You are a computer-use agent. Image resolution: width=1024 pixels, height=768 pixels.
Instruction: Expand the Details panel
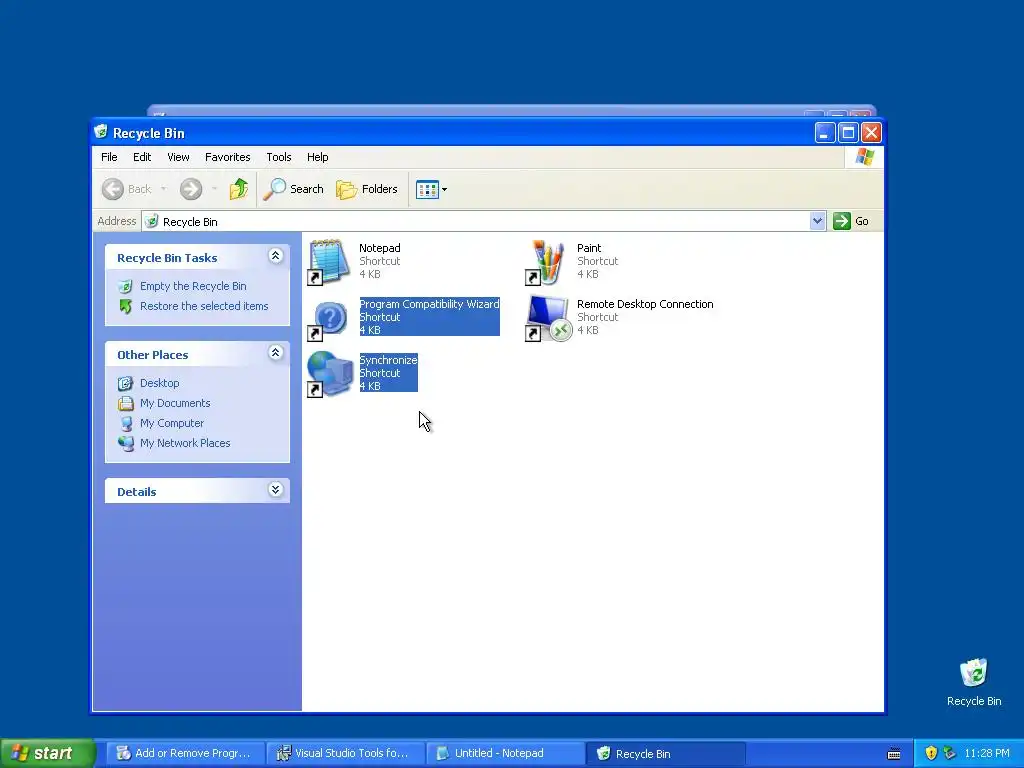click(x=276, y=490)
